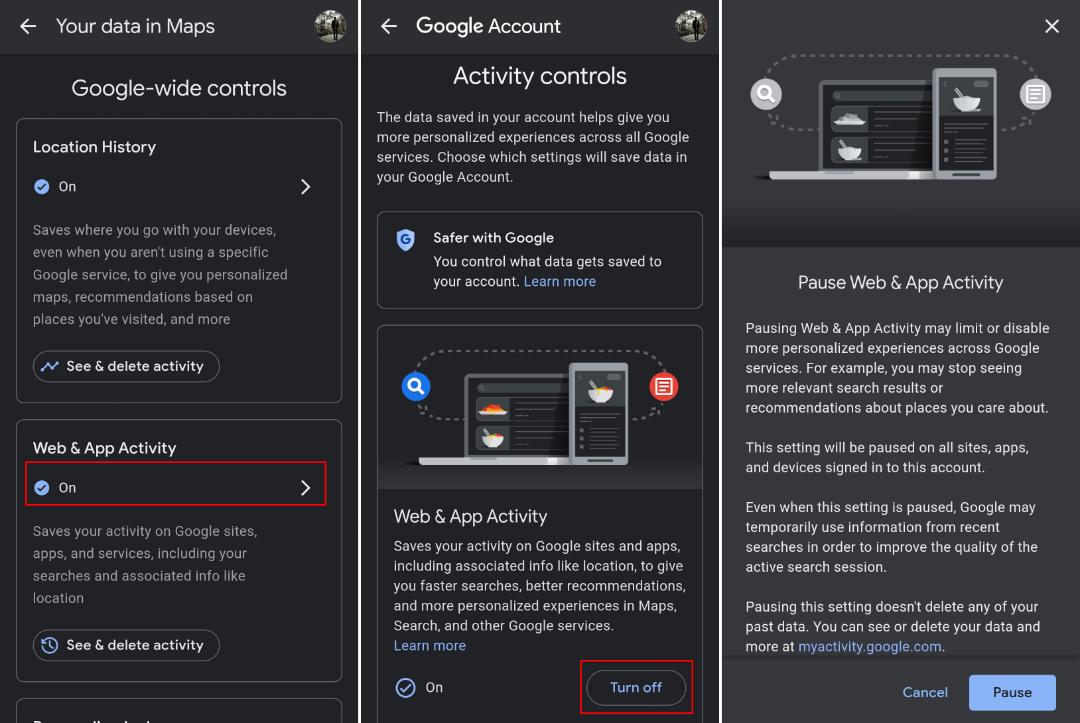The image size is (1080, 723).
Task: Expand Web & App Activity chevron arrow
Action: [306, 488]
